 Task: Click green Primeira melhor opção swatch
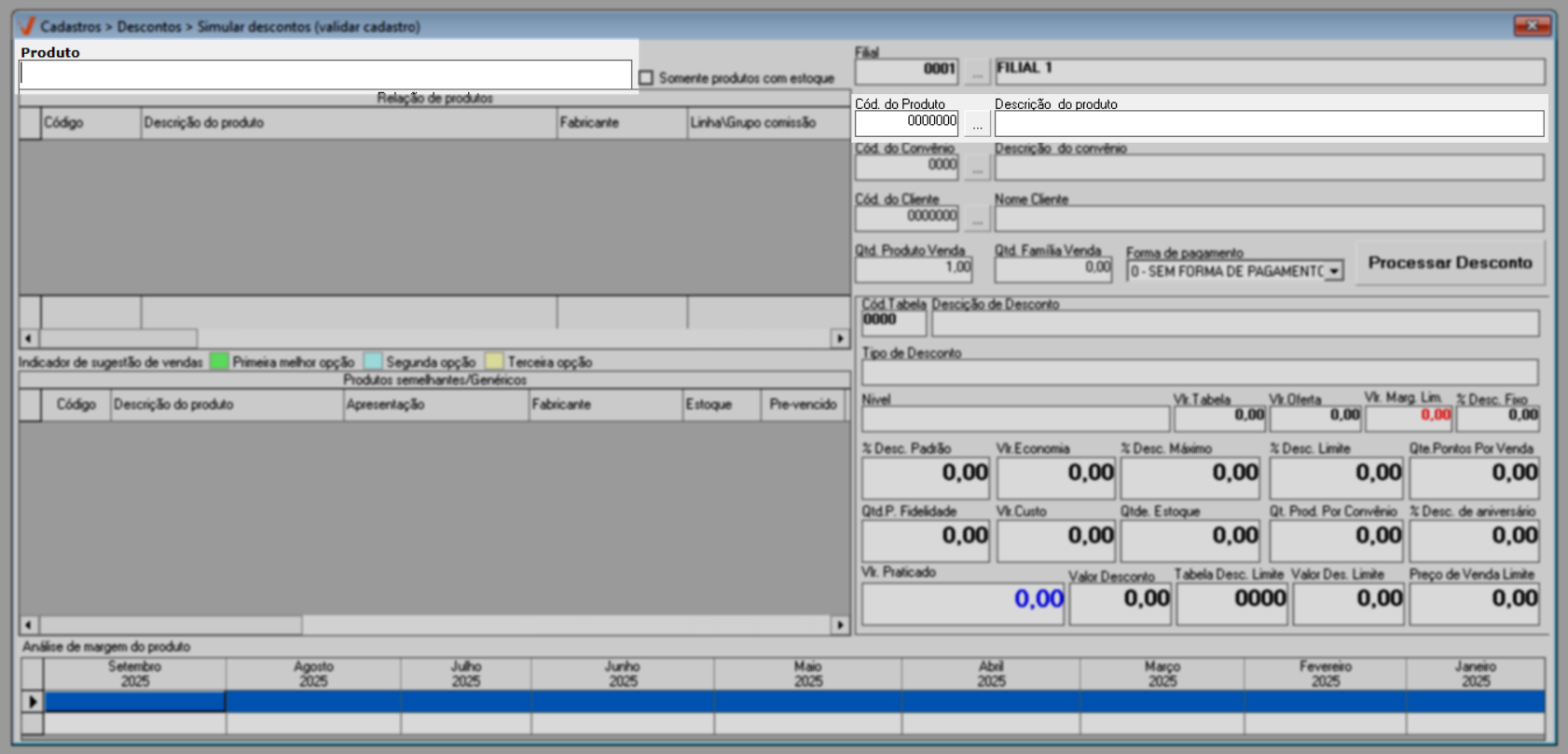(x=219, y=362)
